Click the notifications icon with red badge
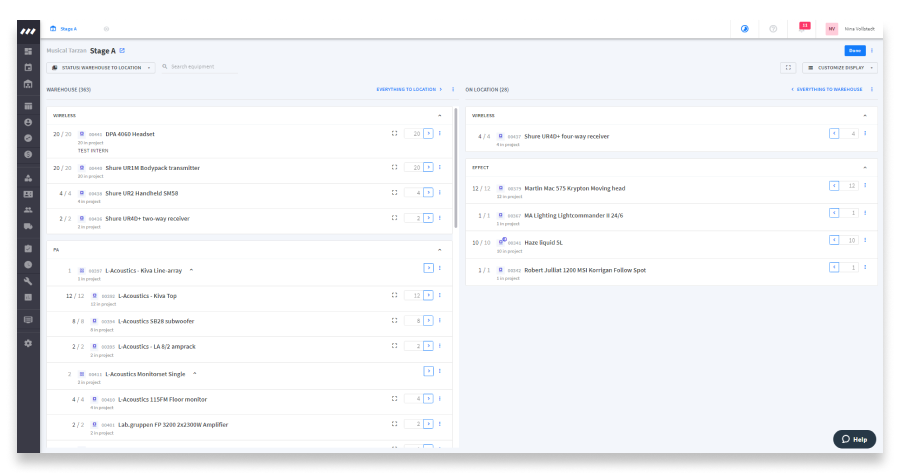This screenshot has width=900, height=473. click(804, 26)
